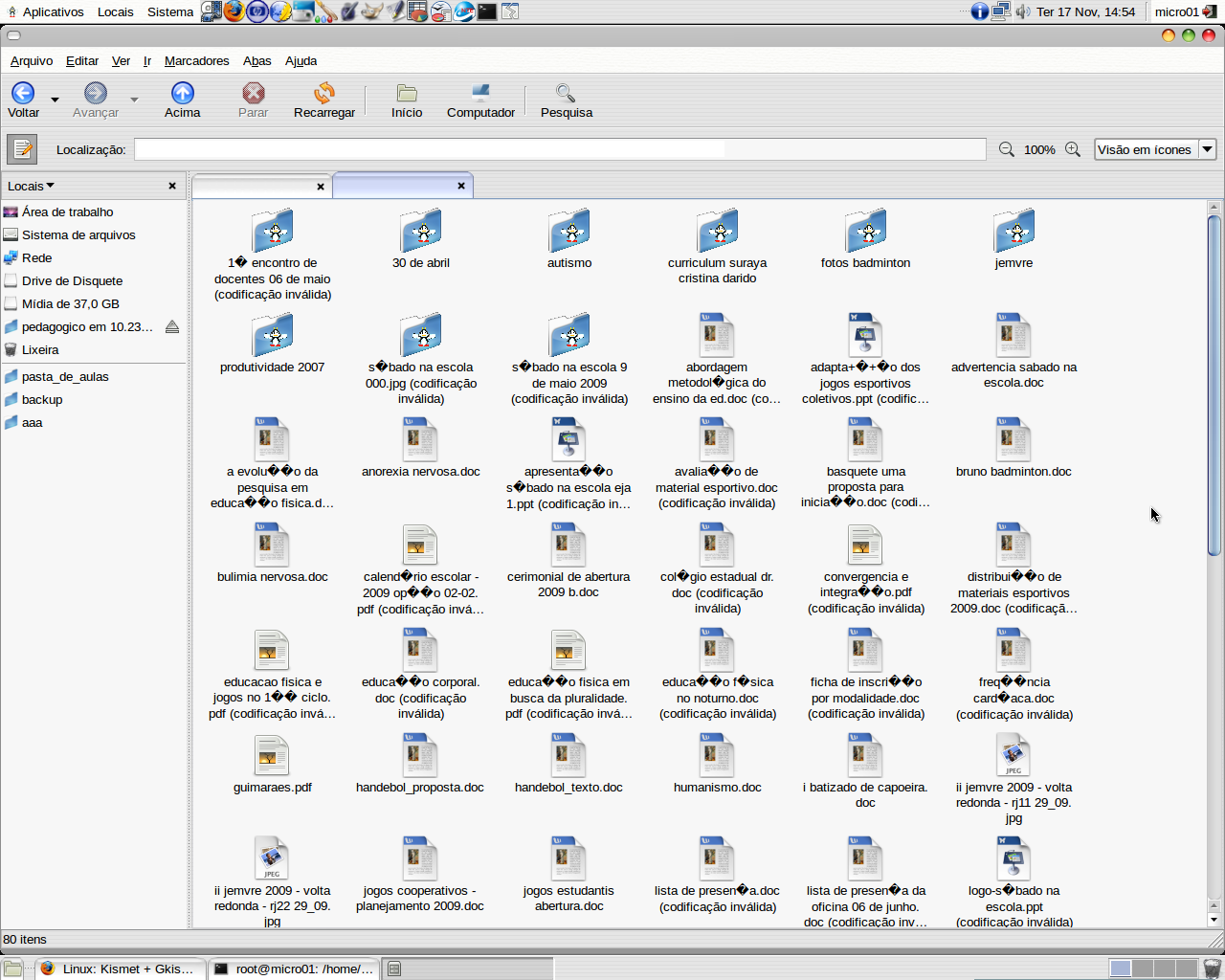Select the autismo folder icon

point(569,231)
